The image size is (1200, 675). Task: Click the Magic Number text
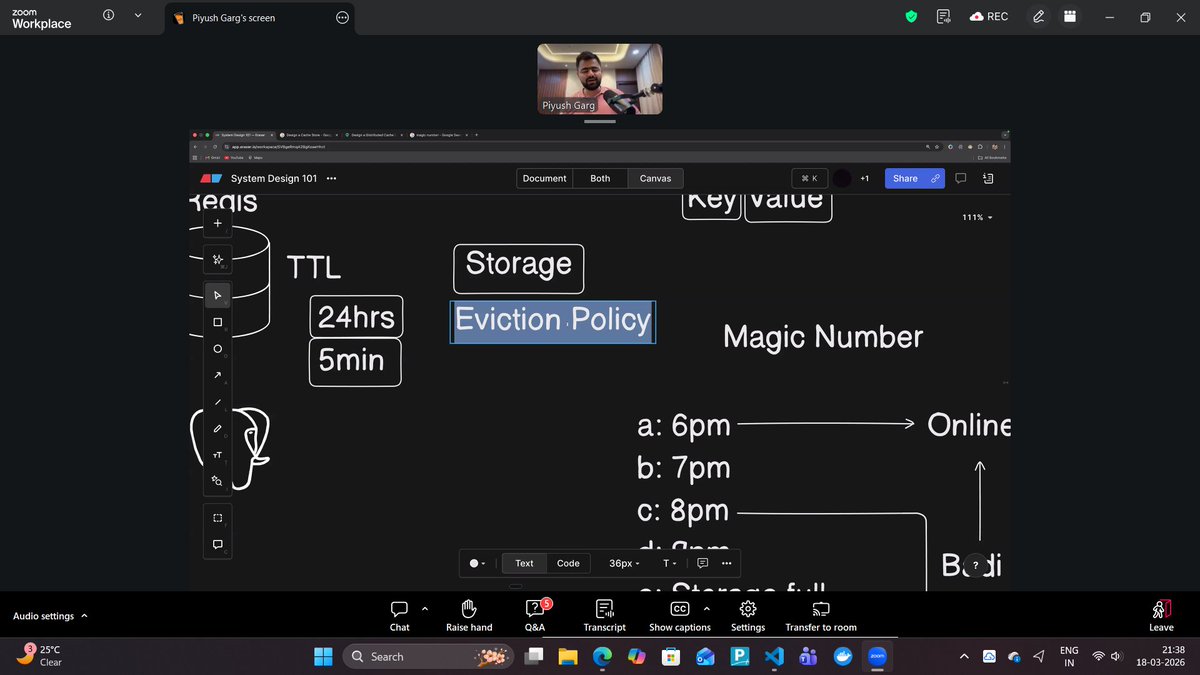coord(823,337)
